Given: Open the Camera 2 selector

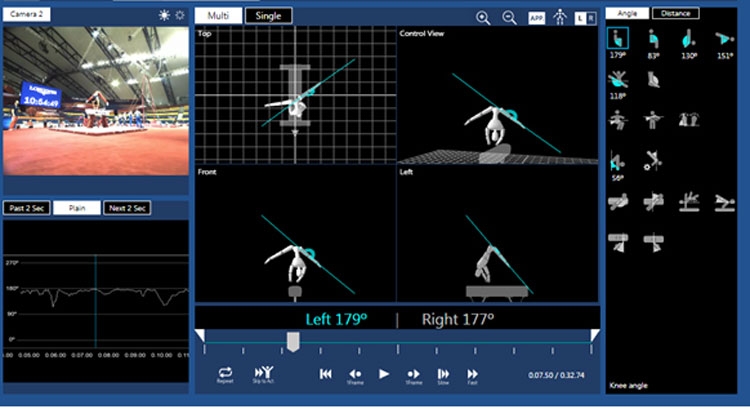Looking at the screenshot, I should 26,14.
